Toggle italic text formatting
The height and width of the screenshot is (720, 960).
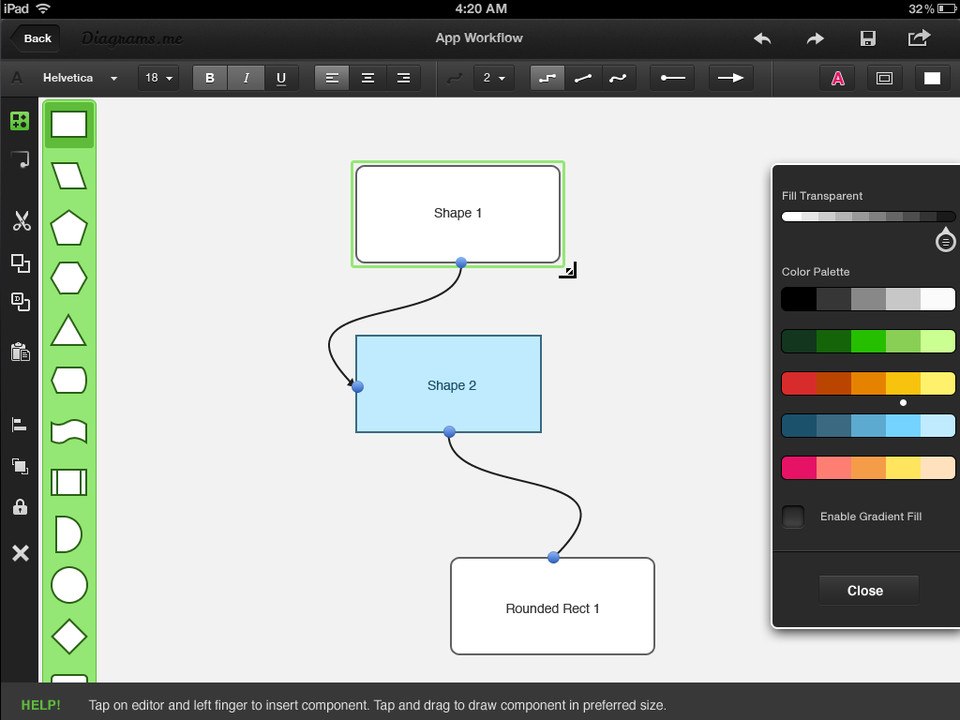coord(246,78)
